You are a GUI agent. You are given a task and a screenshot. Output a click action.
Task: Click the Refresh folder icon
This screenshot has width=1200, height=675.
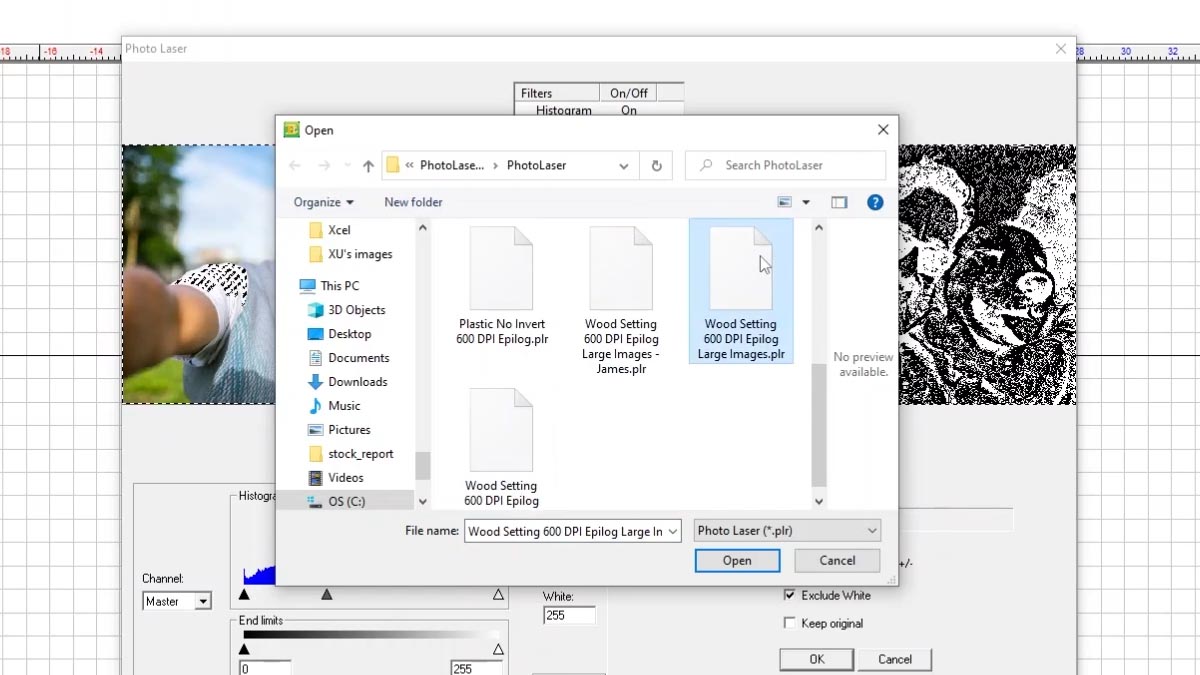tap(656, 166)
